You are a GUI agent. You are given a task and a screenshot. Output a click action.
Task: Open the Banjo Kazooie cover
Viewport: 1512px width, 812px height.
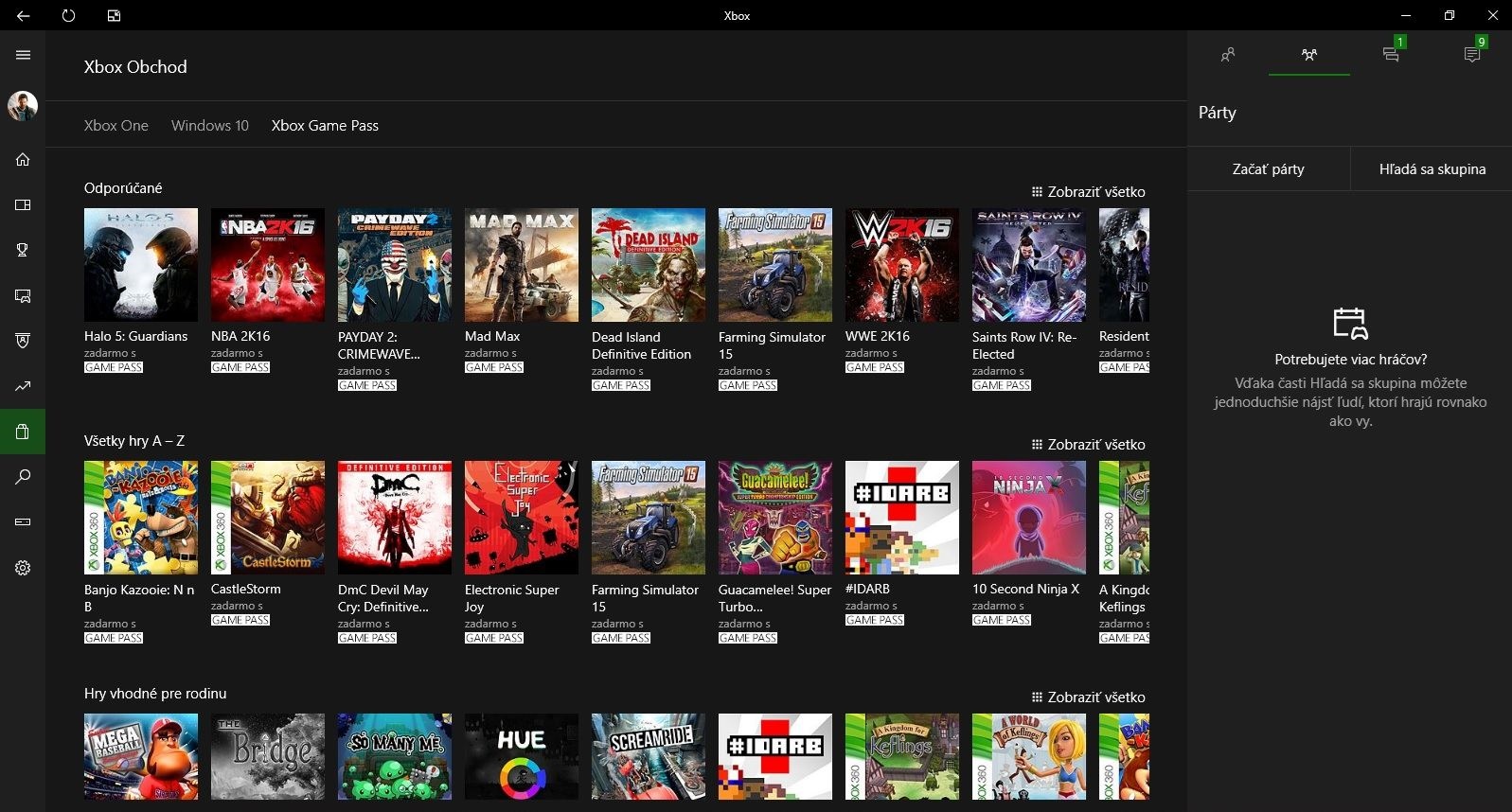coord(141,518)
